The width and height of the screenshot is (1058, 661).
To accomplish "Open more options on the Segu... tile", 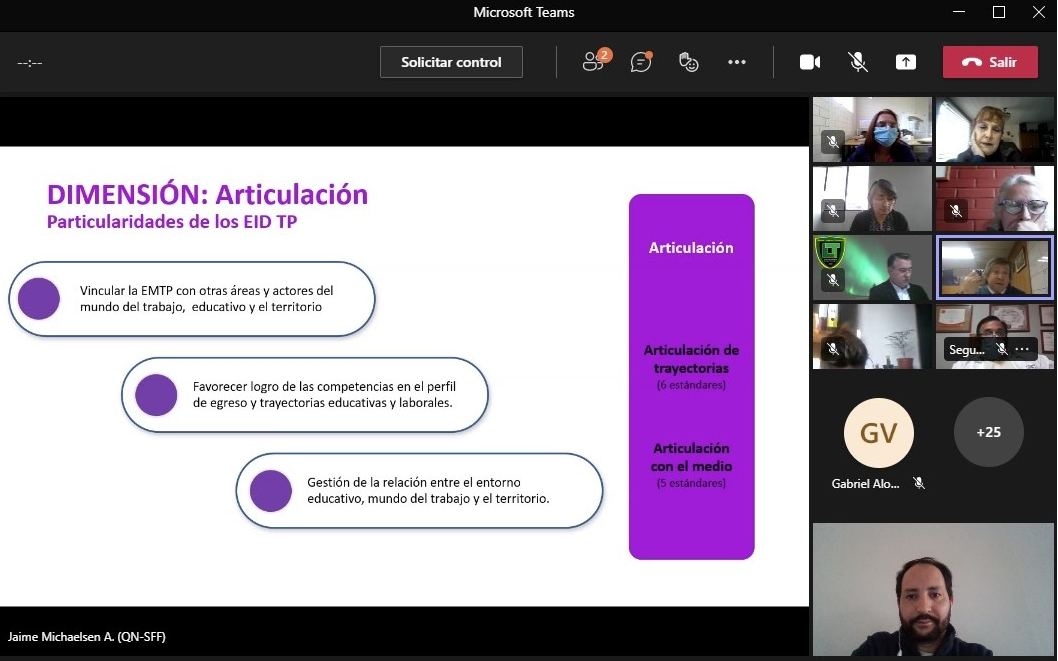I will [1022, 349].
